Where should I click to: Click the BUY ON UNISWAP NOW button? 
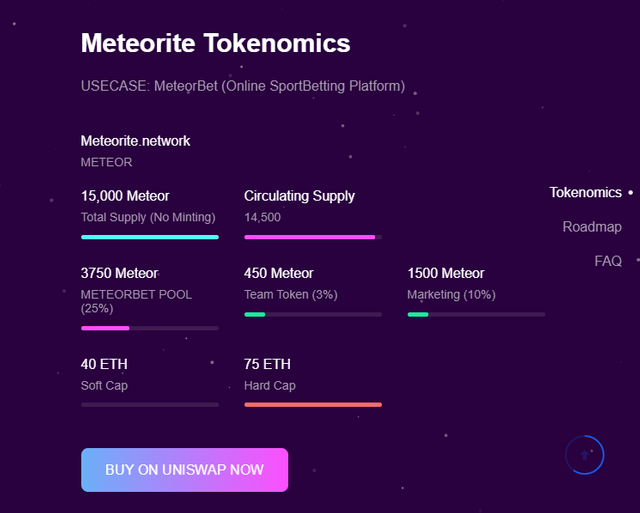tap(184, 470)
